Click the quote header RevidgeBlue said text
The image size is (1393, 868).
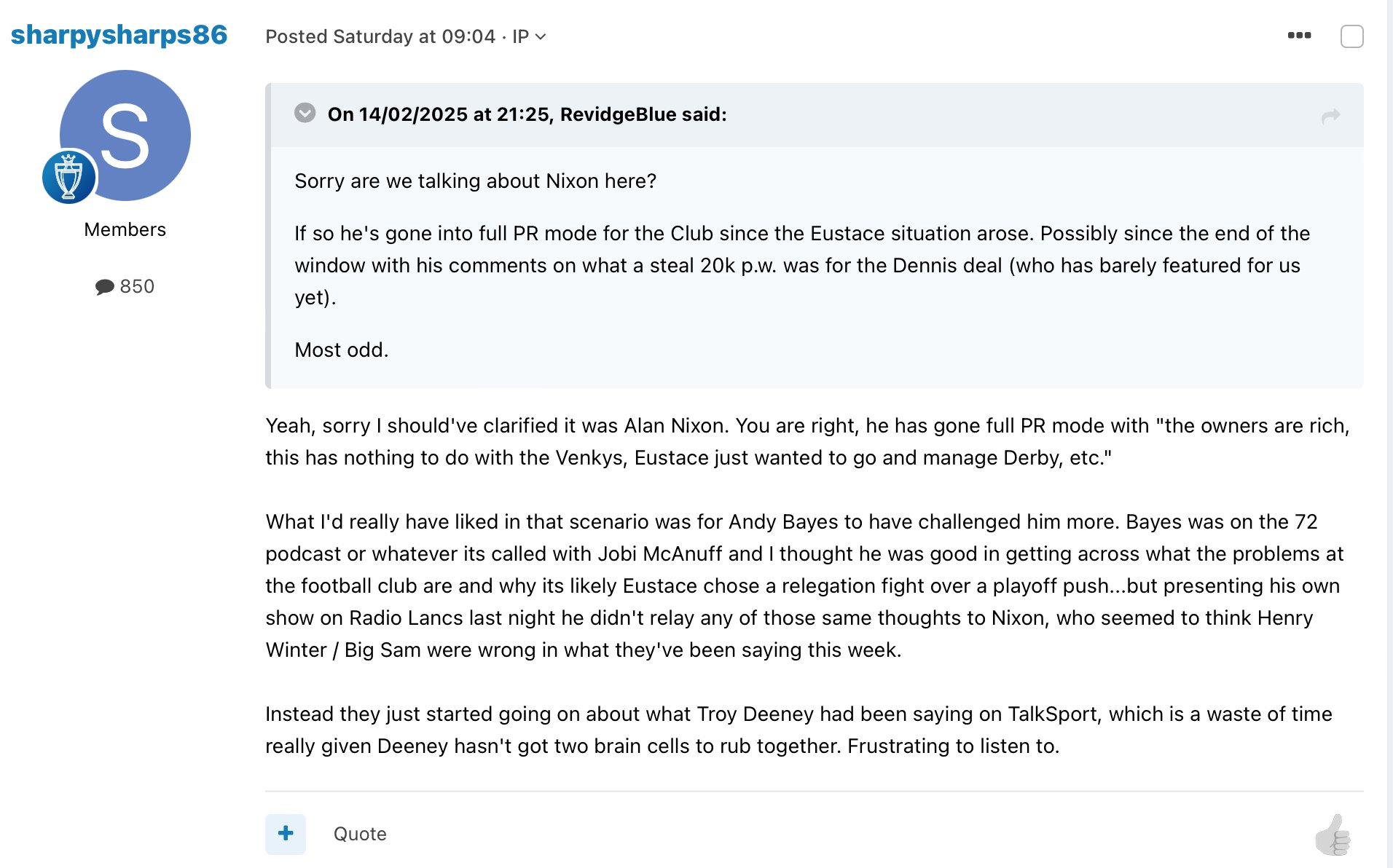[x=527, y=114]
